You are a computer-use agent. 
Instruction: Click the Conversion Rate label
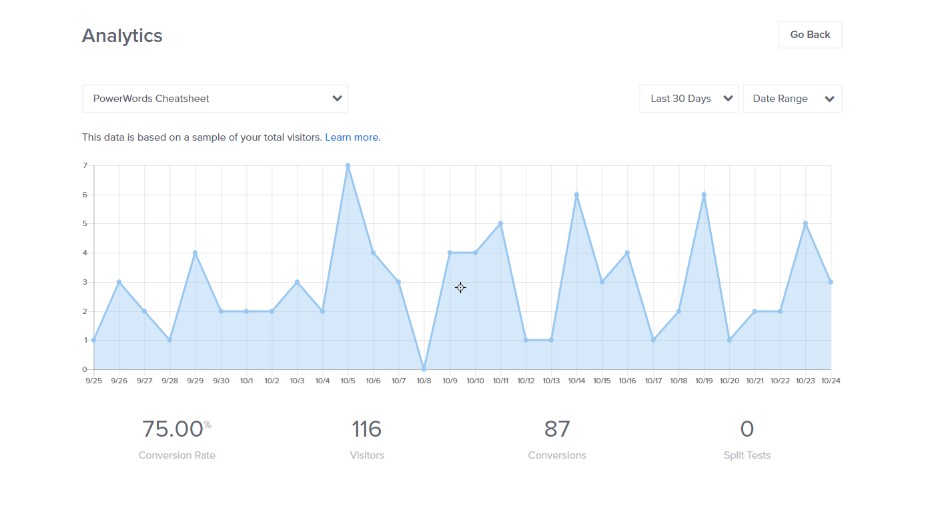pyautogui.click(x=177, y=455)
